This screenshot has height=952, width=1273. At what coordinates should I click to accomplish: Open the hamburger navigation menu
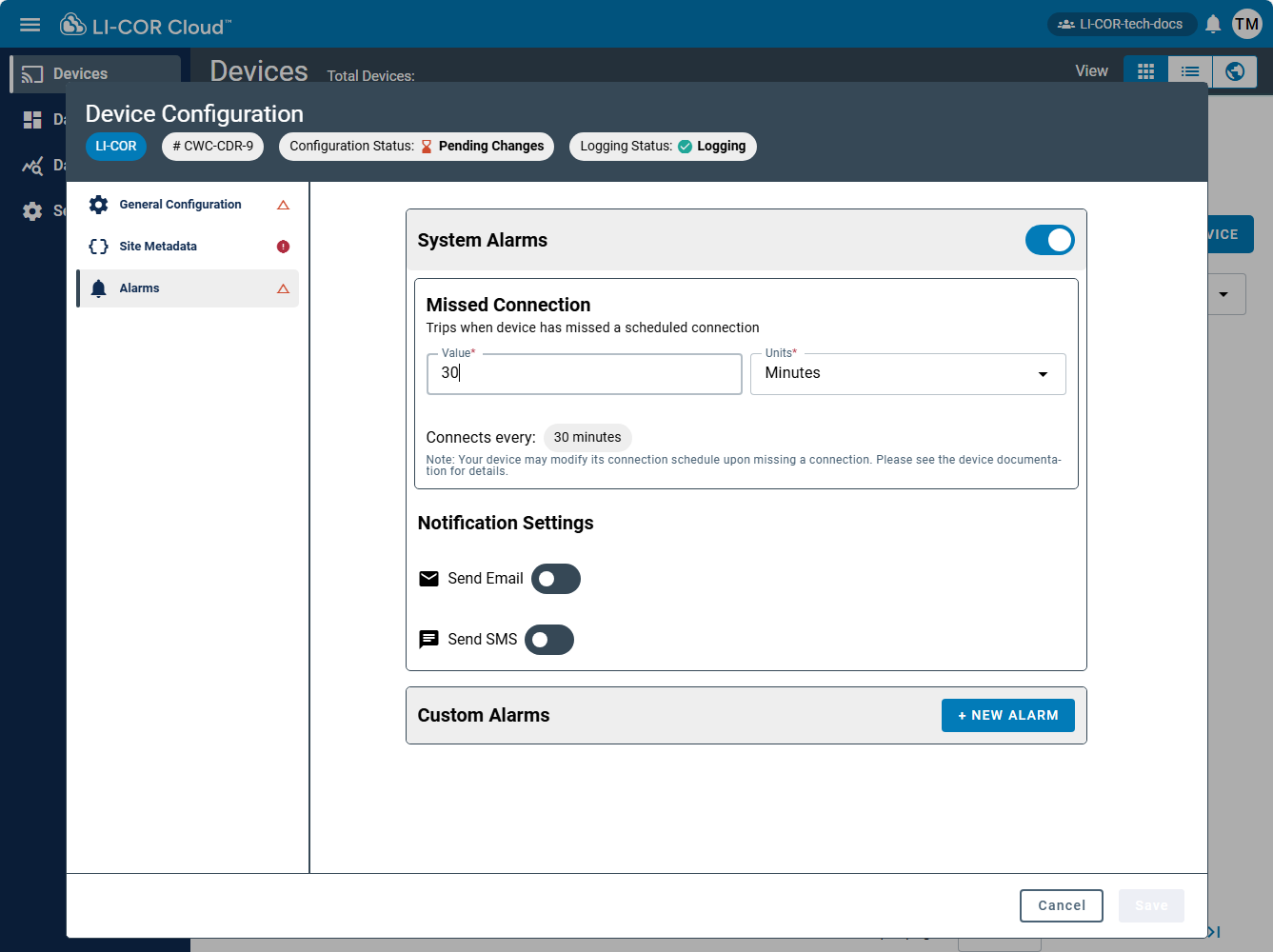[x=30, y=25]
